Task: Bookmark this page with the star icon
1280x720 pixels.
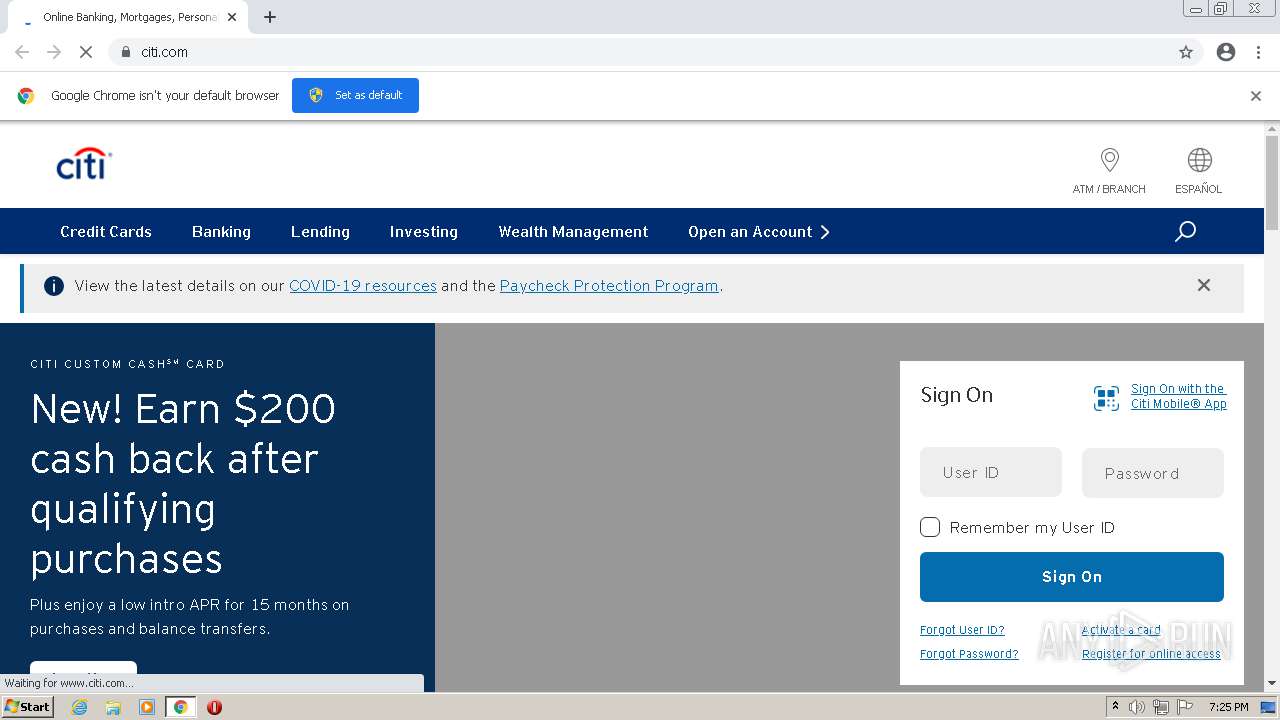Action: tap(1186, 52)
